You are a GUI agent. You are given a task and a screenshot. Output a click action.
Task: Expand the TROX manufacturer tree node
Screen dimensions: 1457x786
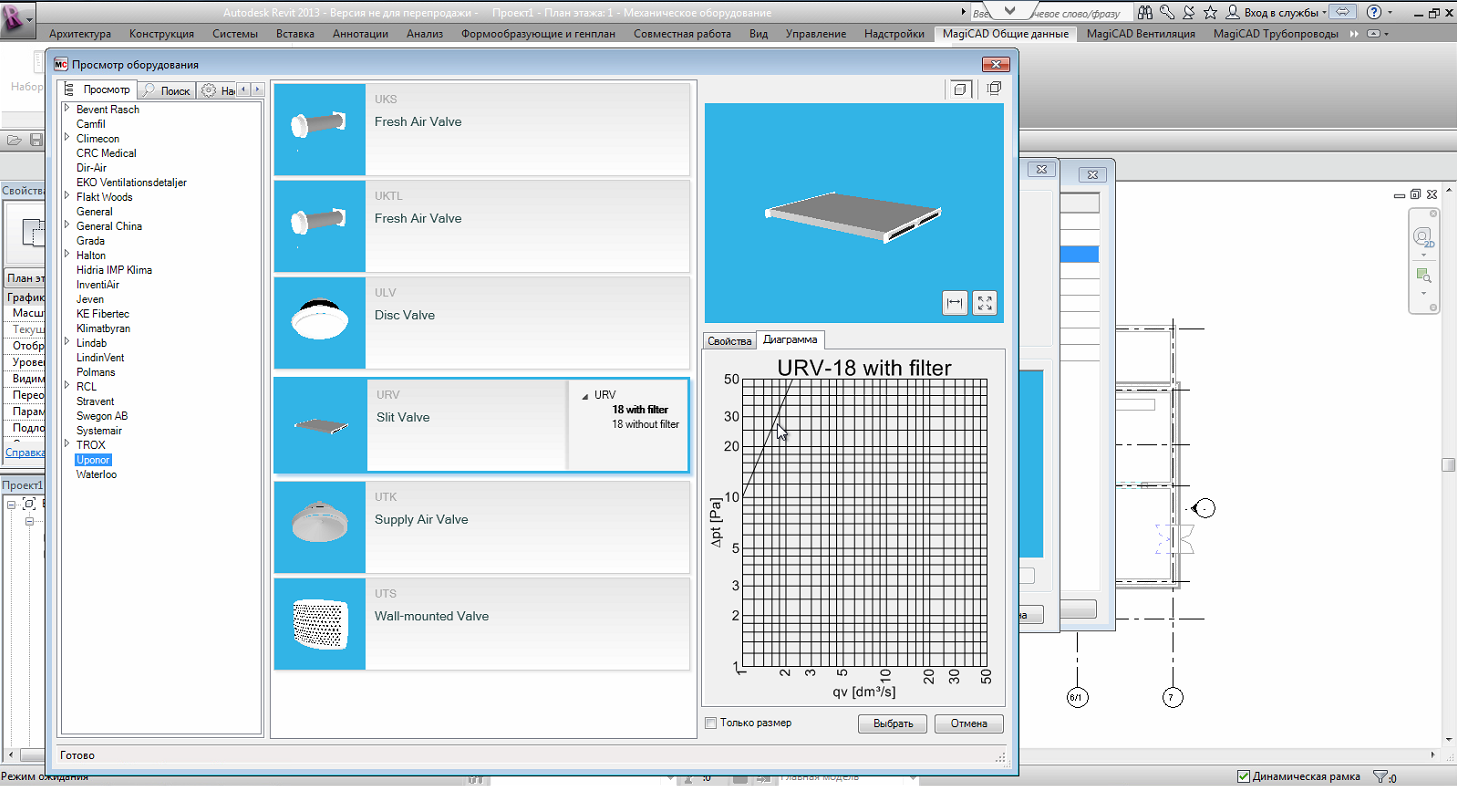[66, 445]
